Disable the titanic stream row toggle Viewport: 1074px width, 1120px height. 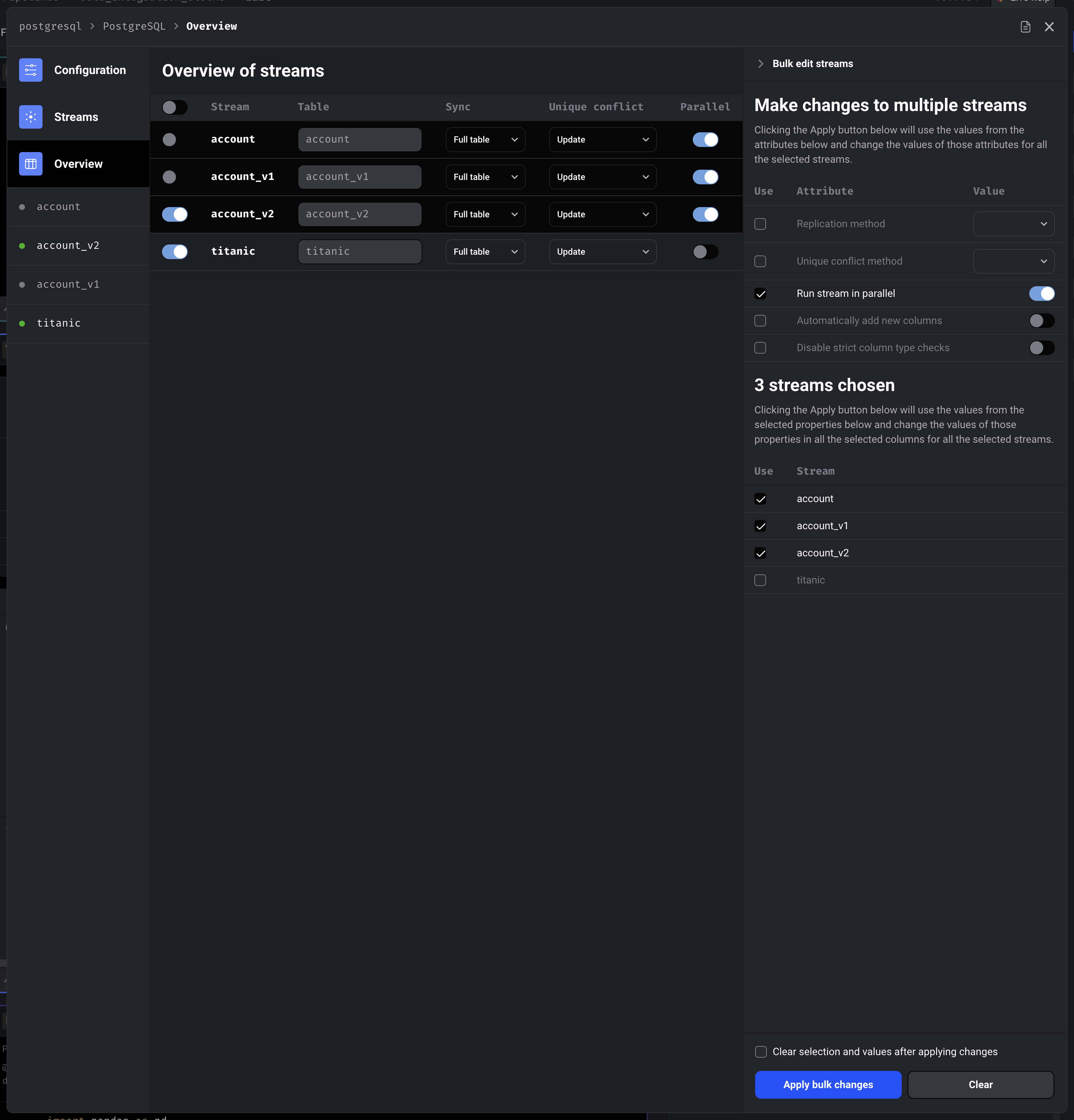click(175, 251)
